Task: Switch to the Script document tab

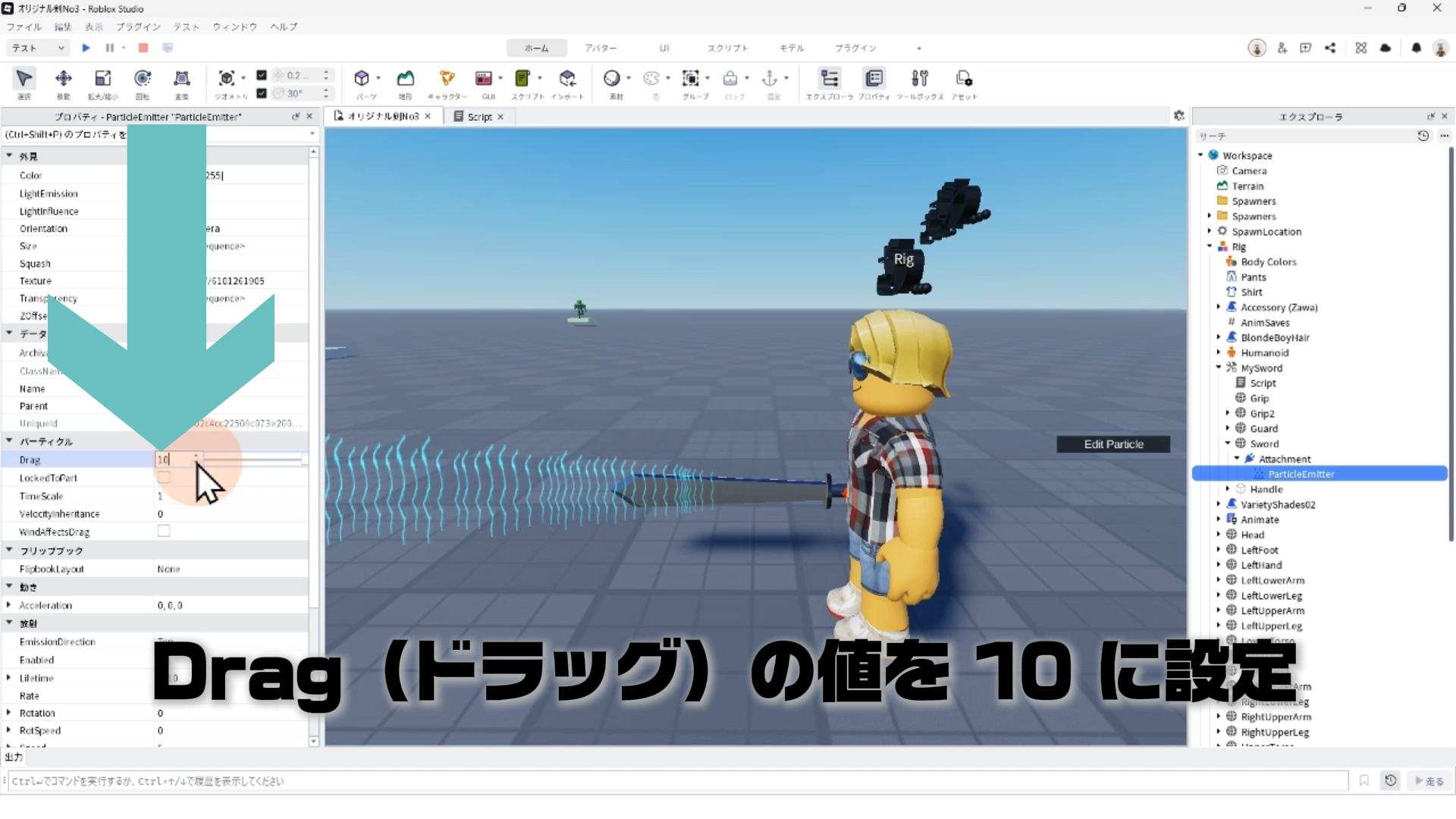Action: (479, 117)
